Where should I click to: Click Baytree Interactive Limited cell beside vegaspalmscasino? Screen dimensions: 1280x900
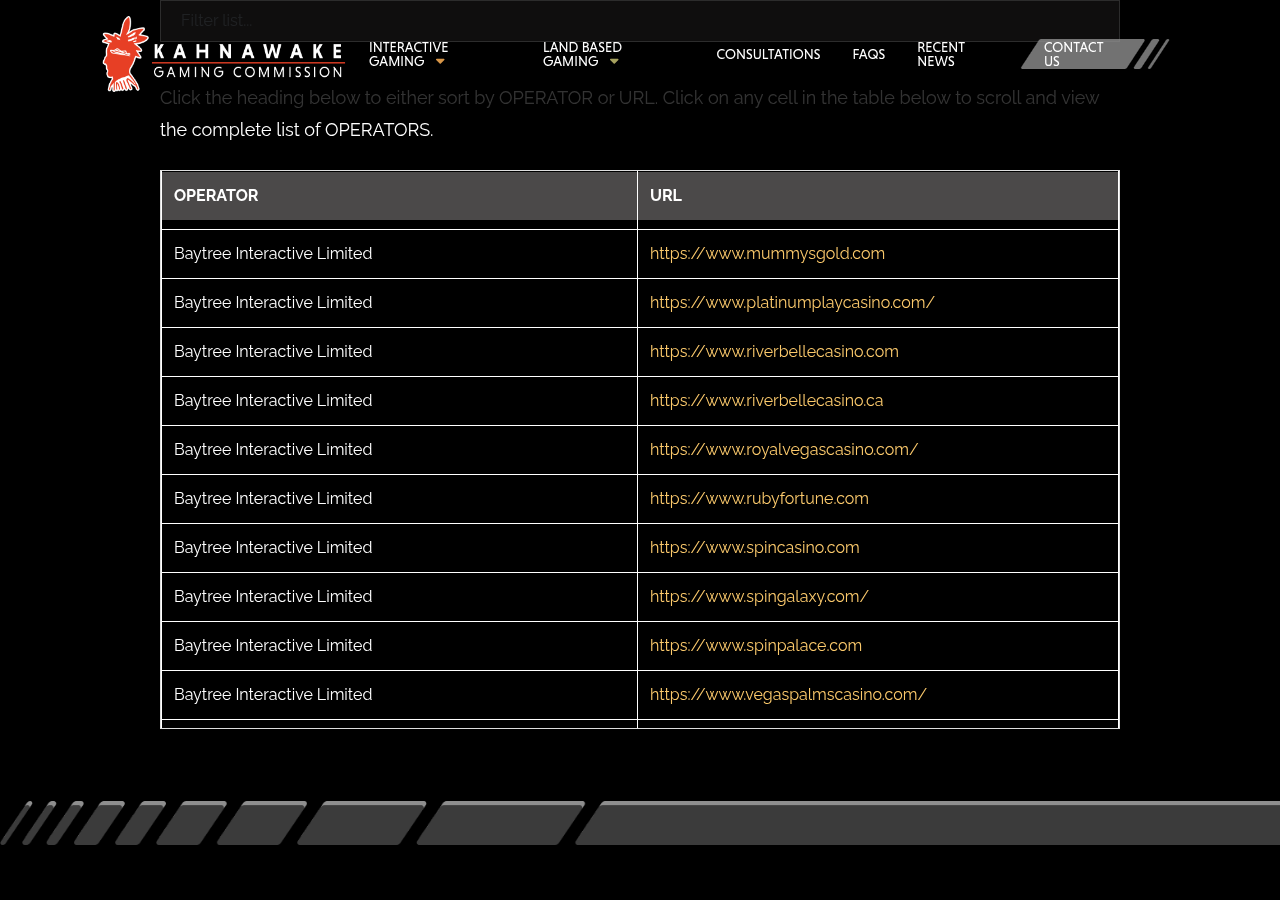399,695
